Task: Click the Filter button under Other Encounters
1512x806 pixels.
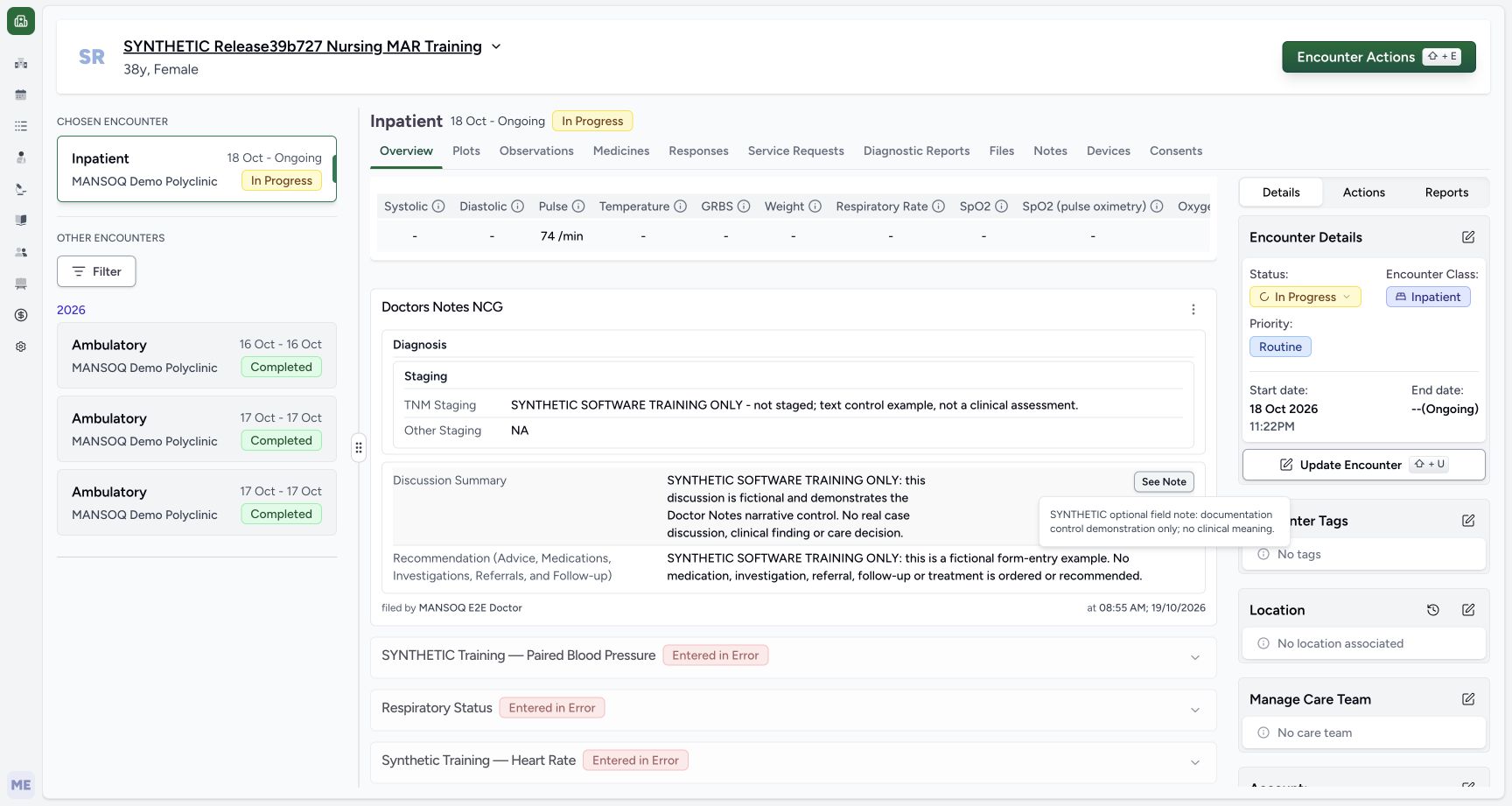Action: click(x=96, y=271)
